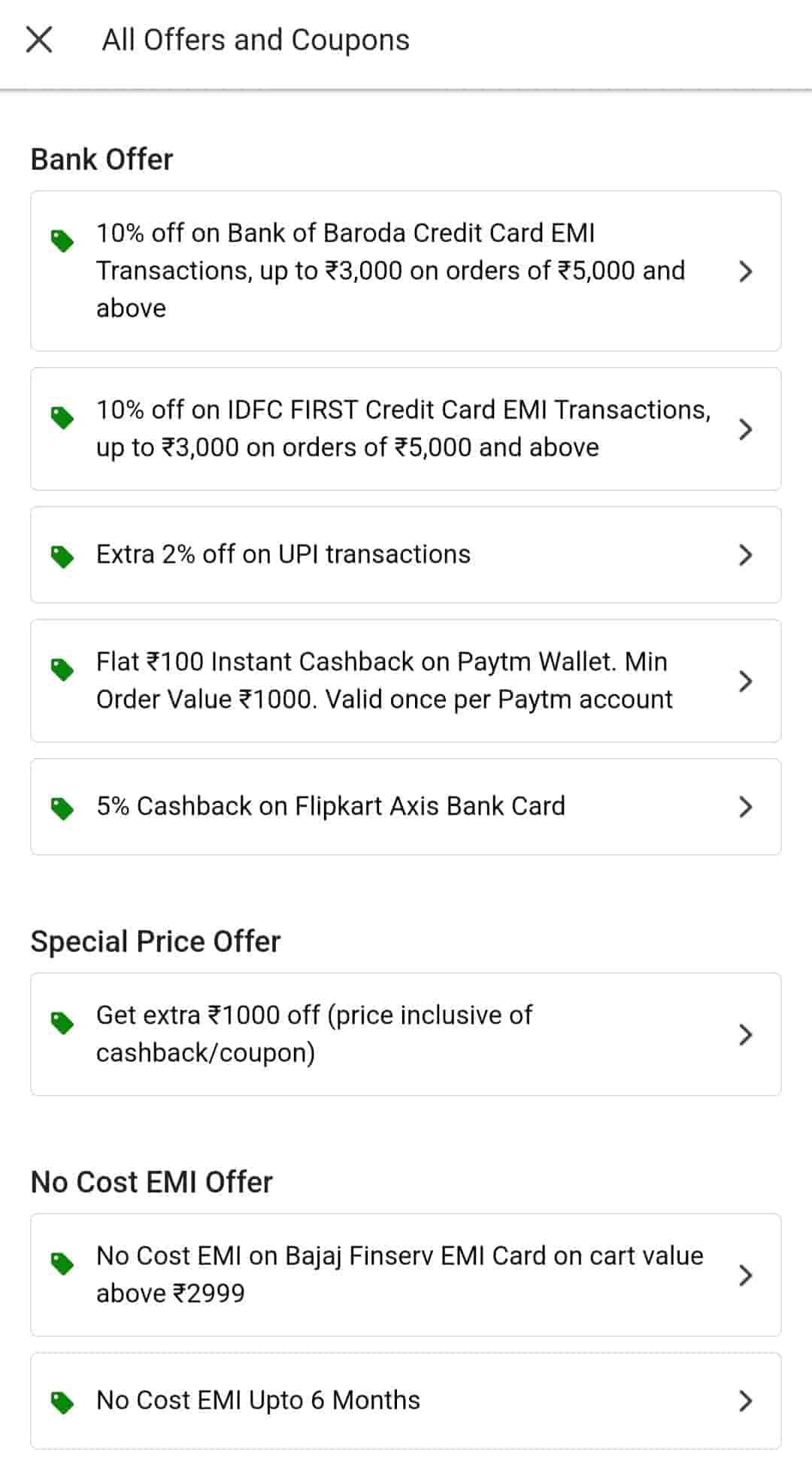
Task: Click tag icon beside Bajaj Finserv EMI offer
Action: pos(62,1263)
